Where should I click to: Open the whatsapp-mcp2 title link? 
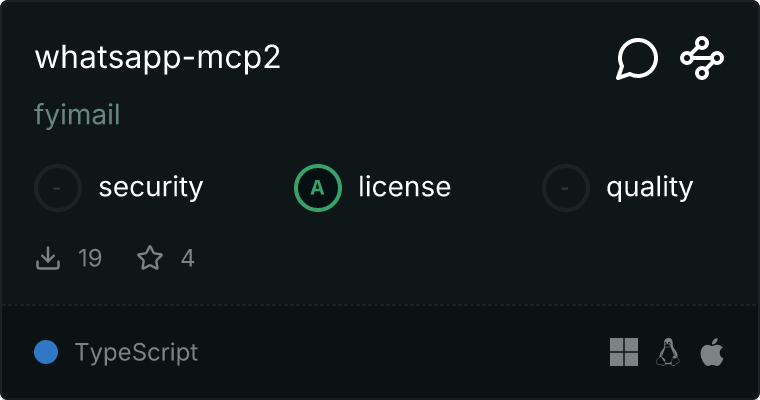pyautogui.click(x=158, y=58)
